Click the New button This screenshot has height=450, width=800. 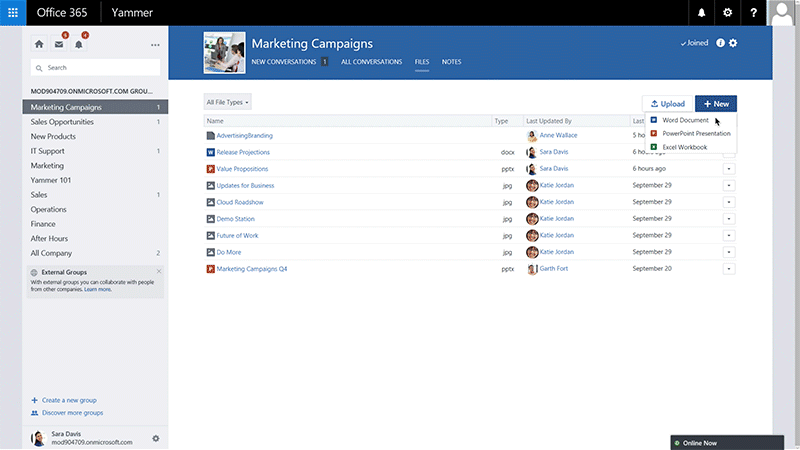716,104
